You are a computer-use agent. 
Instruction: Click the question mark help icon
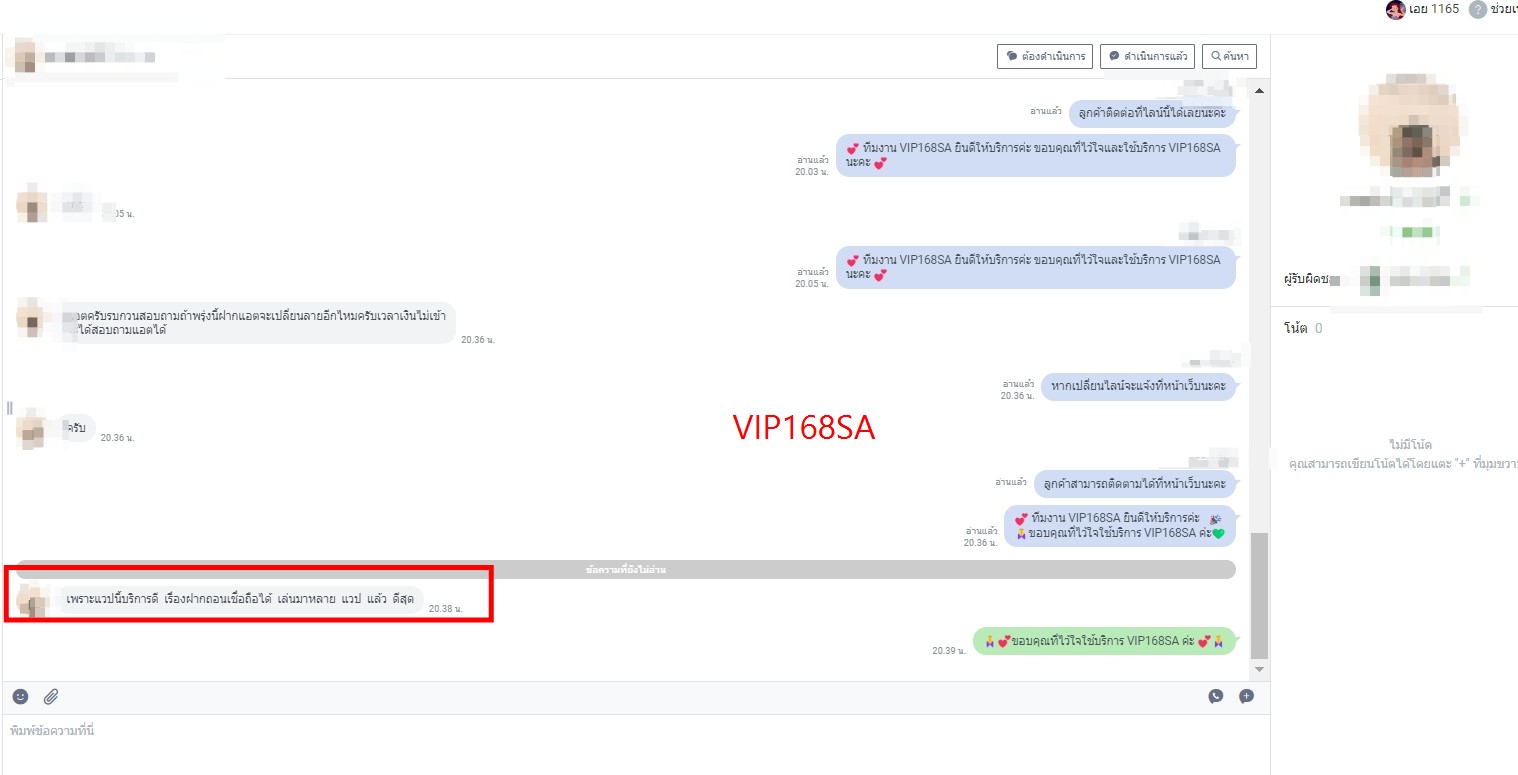coord(1478,10)
